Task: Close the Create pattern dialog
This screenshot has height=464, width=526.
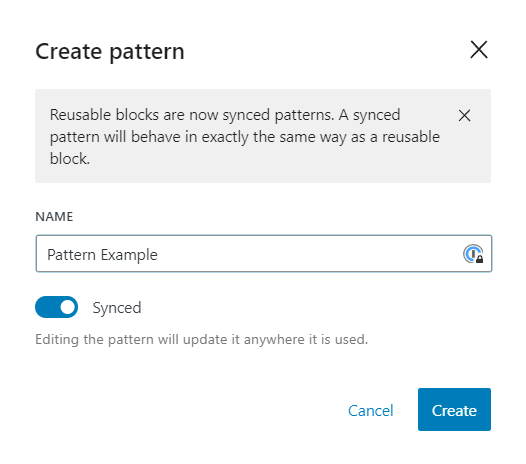Action: pyautogui.click(x=479, y=50)
